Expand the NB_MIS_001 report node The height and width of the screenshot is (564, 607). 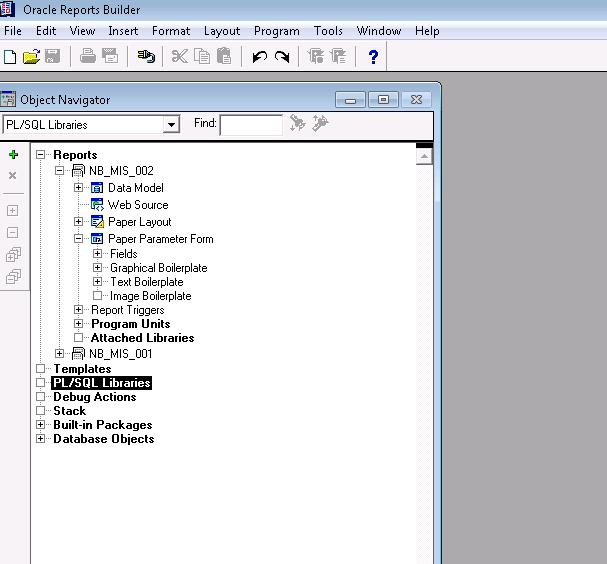point(60,353)
